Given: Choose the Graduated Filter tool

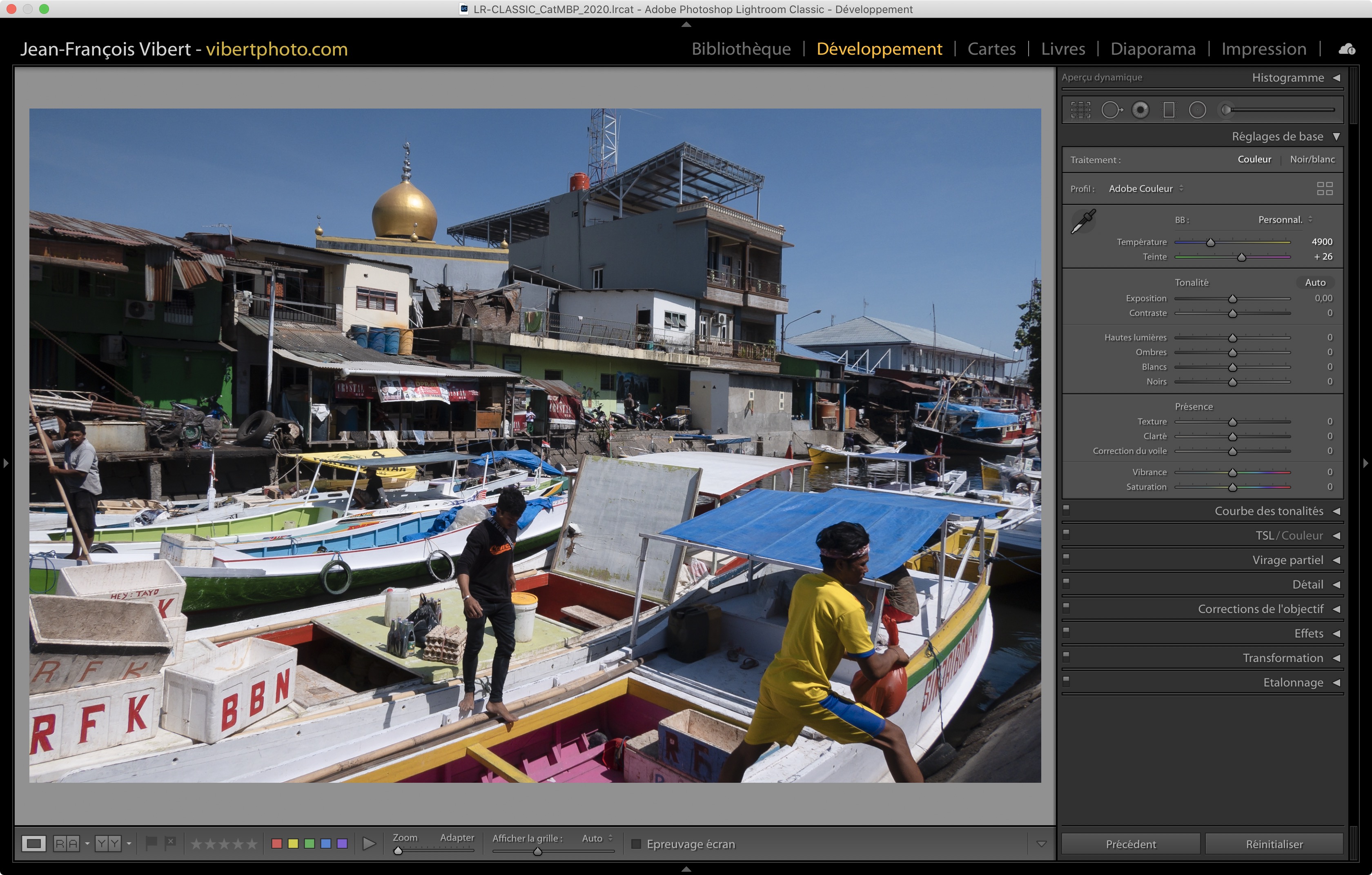Looking at the screenshot, I should click(x=1169, y=110).
